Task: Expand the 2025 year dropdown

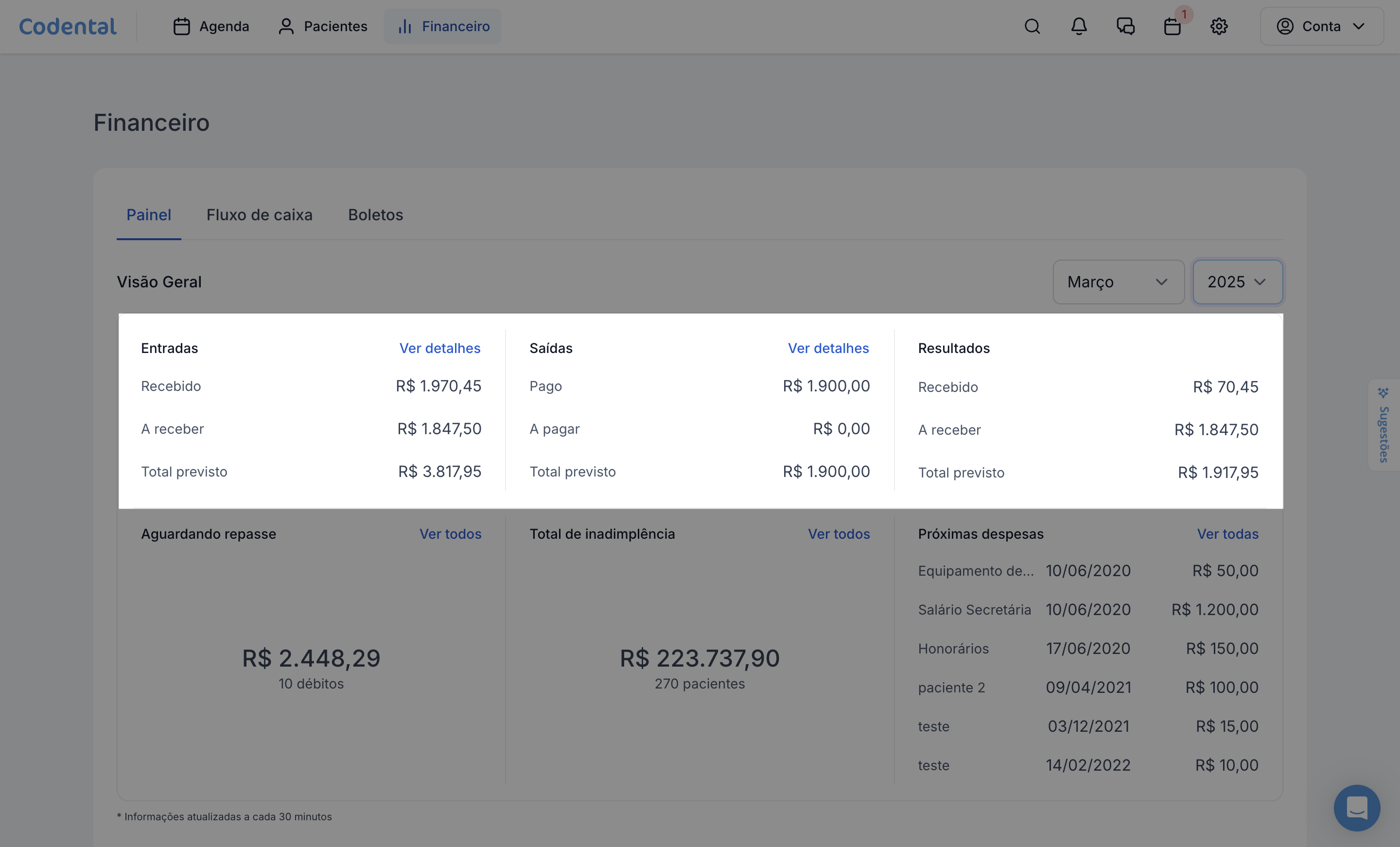Action: (1237, 282)
